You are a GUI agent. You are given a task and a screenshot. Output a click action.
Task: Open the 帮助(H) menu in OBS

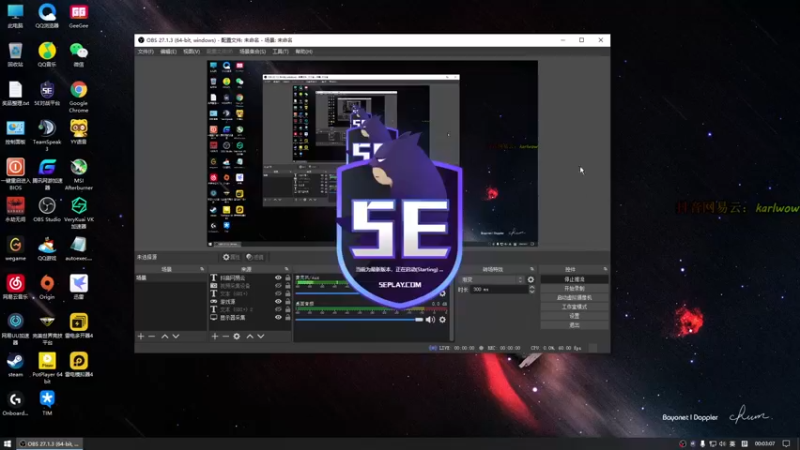pos(304,52)
